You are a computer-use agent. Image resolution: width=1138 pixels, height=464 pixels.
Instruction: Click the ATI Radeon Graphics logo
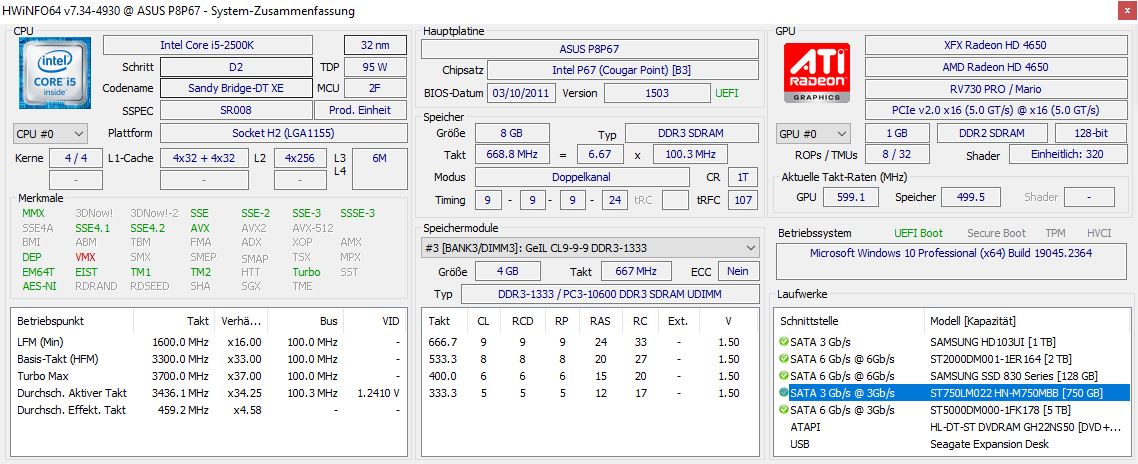pyautogui.click(x=816, y=73)
